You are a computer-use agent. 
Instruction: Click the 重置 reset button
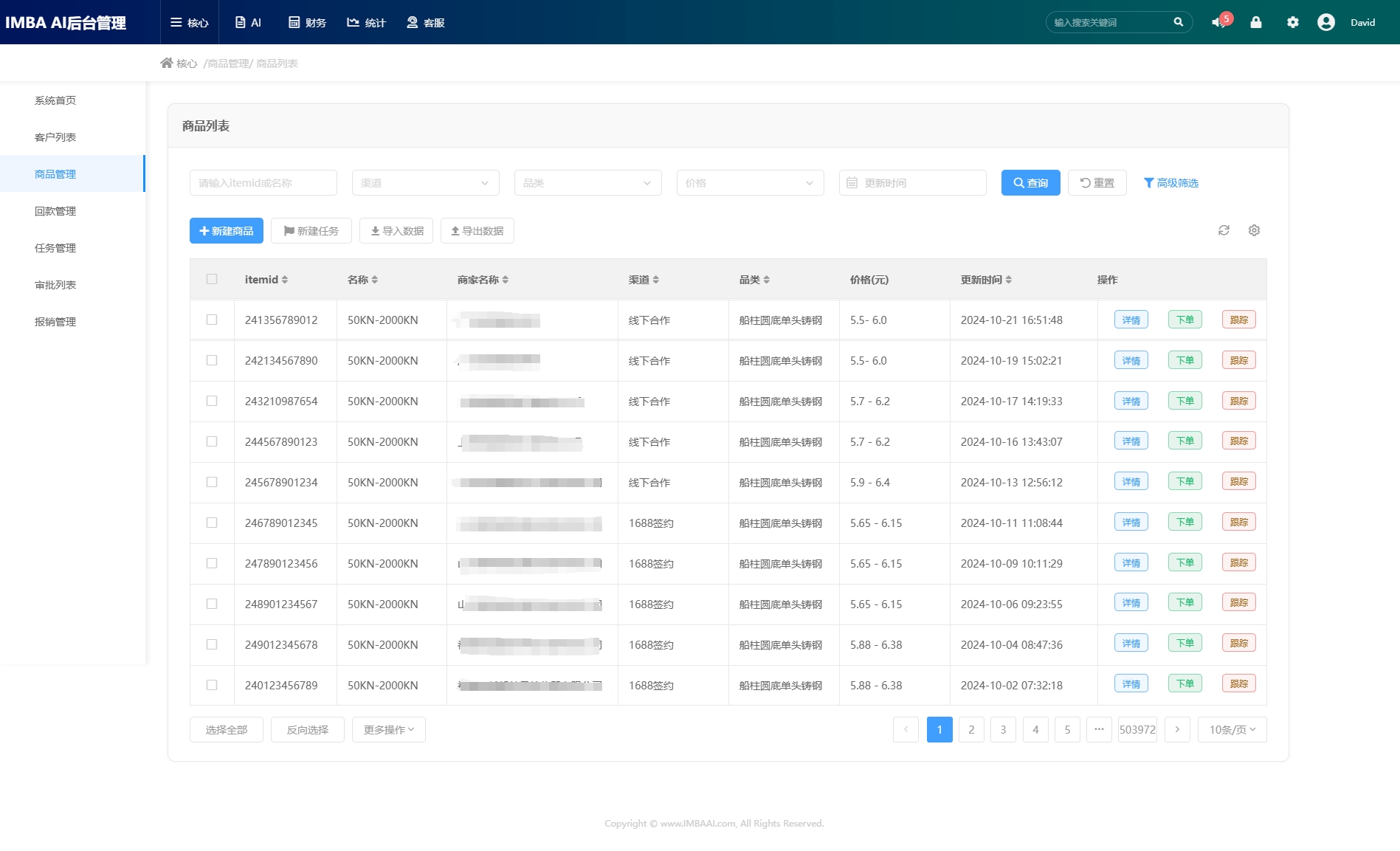[1097, 182]
